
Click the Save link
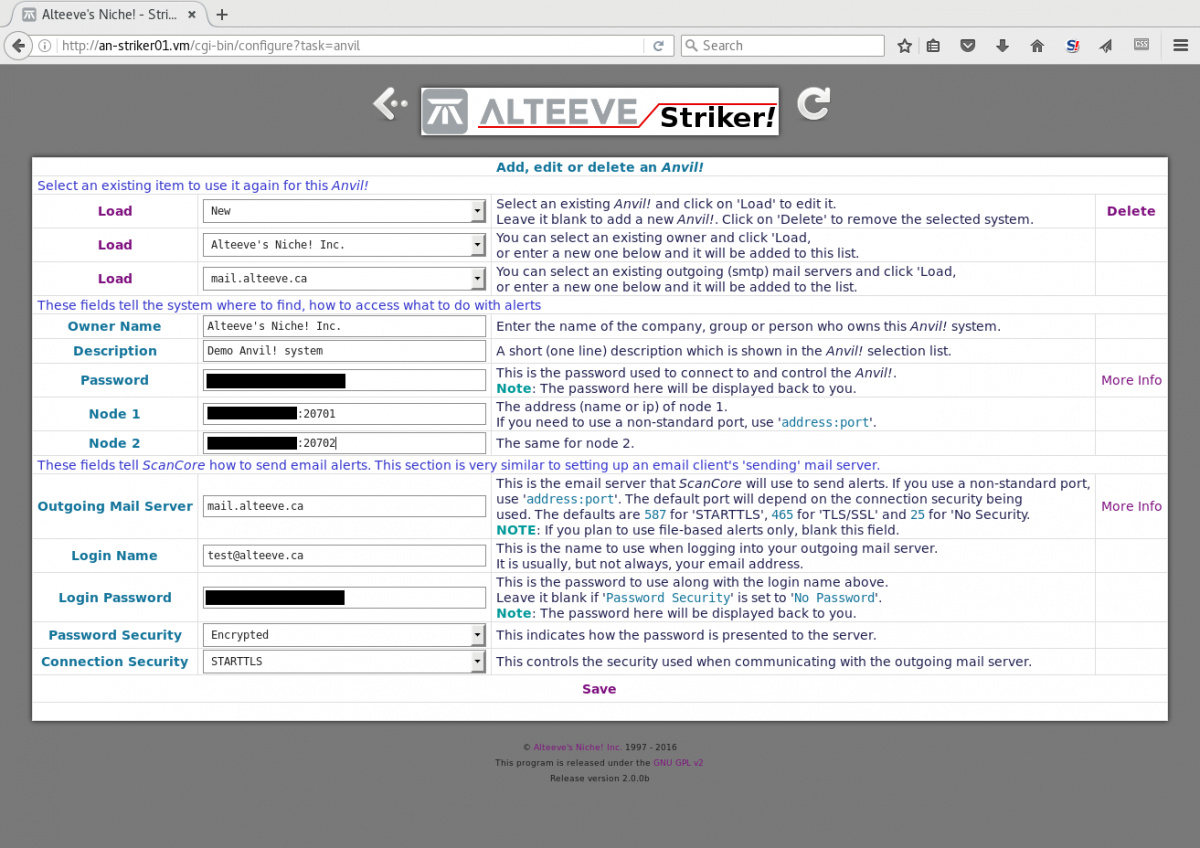coord(599,689)
